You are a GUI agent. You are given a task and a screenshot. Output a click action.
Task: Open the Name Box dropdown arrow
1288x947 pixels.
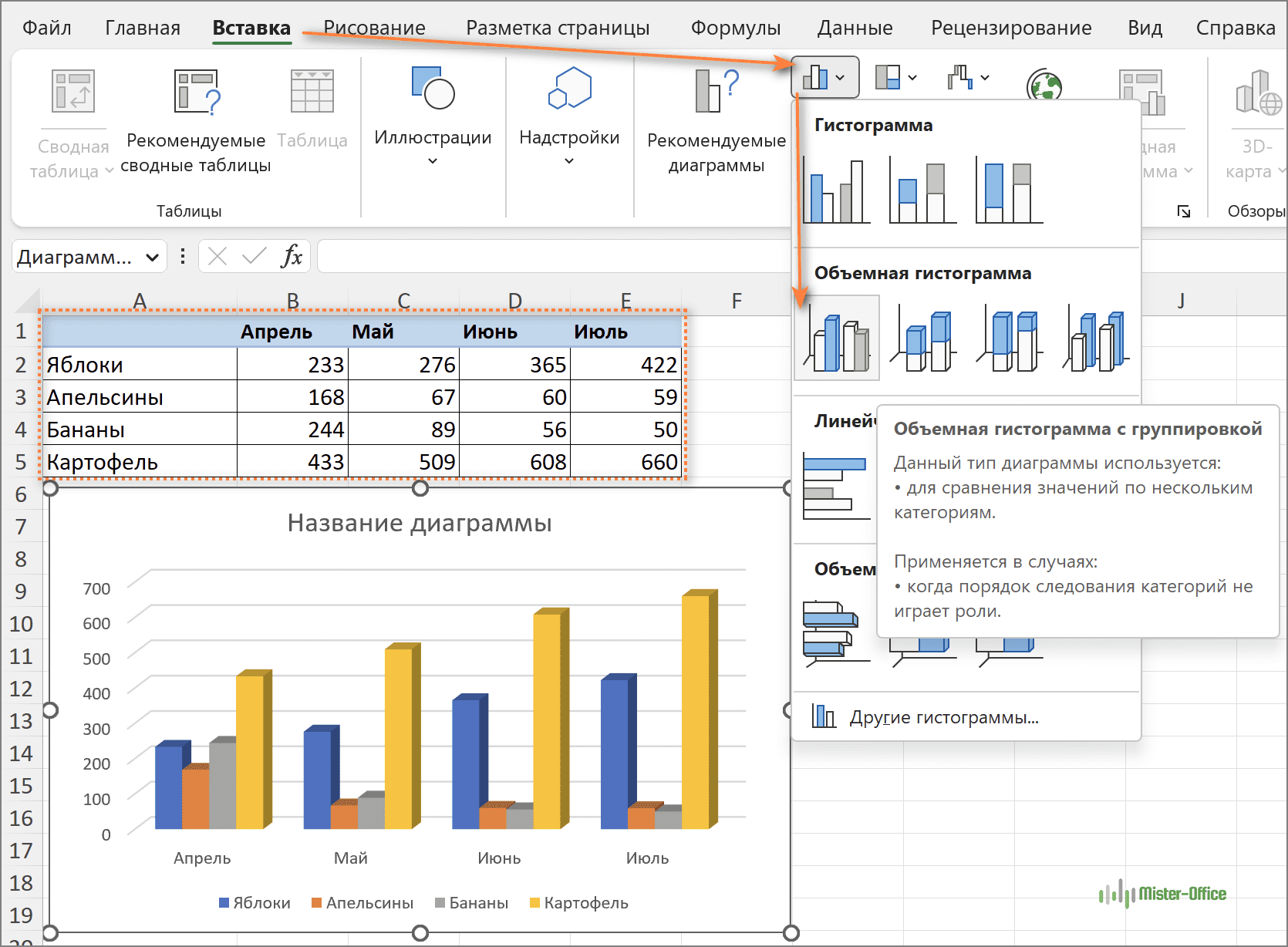153,257
